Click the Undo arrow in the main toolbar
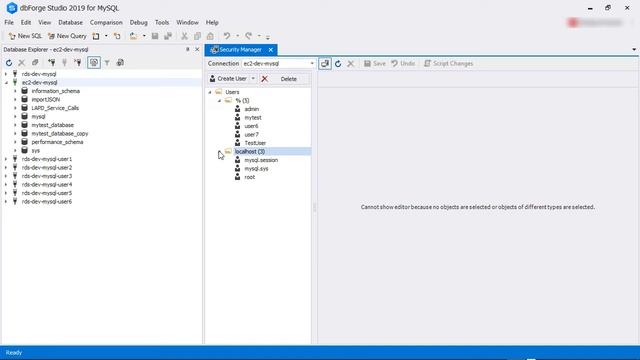Viewport: 640px width, 360px height. pyautogui.click(x=227, y=36)
